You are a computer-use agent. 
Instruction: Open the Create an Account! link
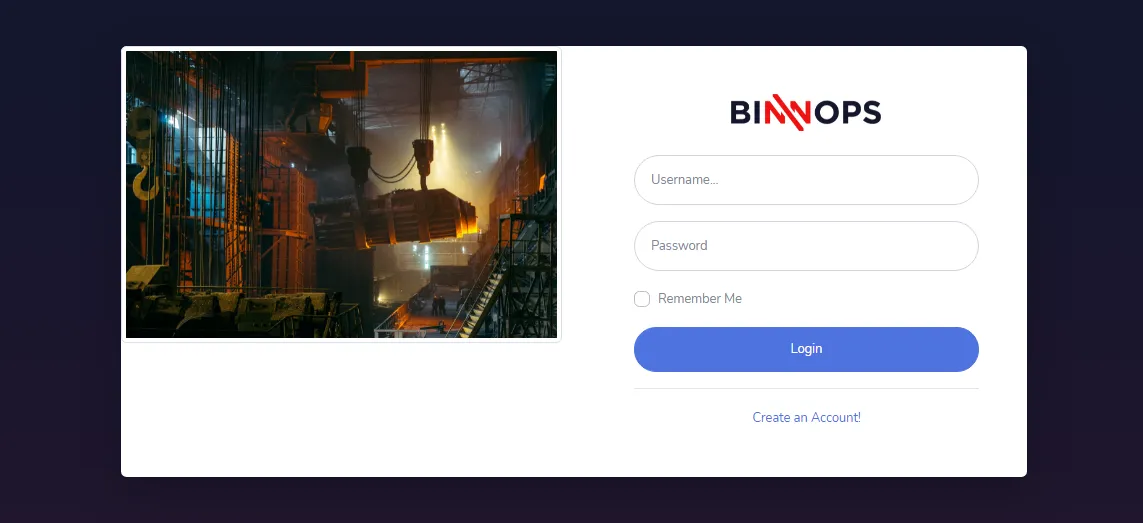click(x=806, y=417)
